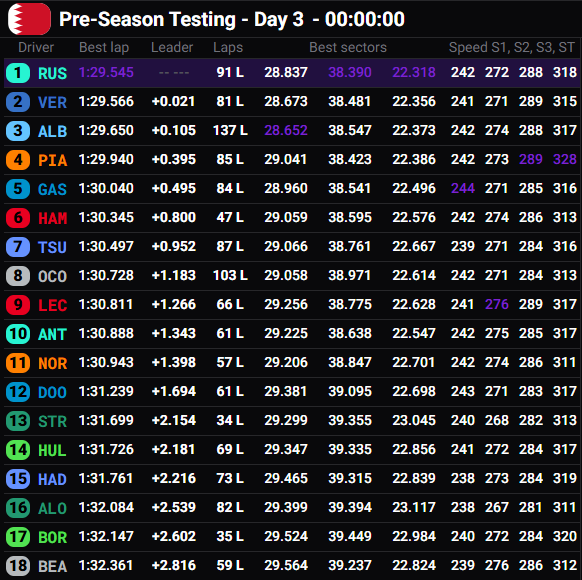This screenshot has width=582, height=580.
Task: Click purple speed trap value 328
Action: tap(565, 159)
